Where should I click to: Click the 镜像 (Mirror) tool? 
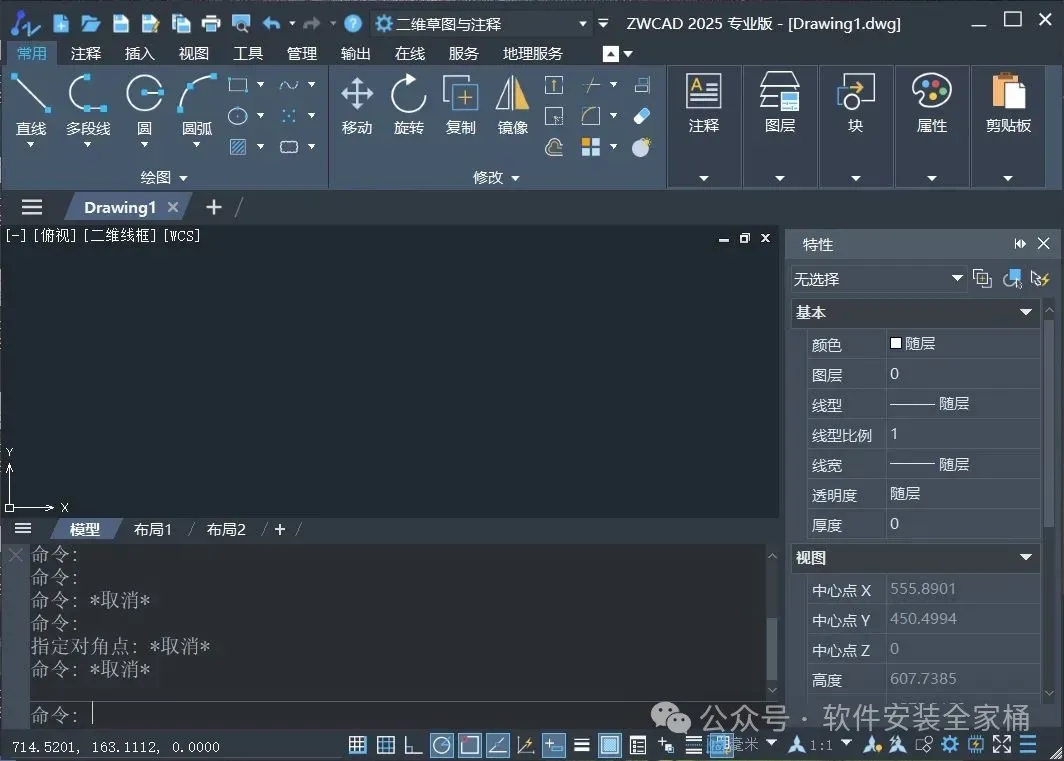tap(512, 105)
